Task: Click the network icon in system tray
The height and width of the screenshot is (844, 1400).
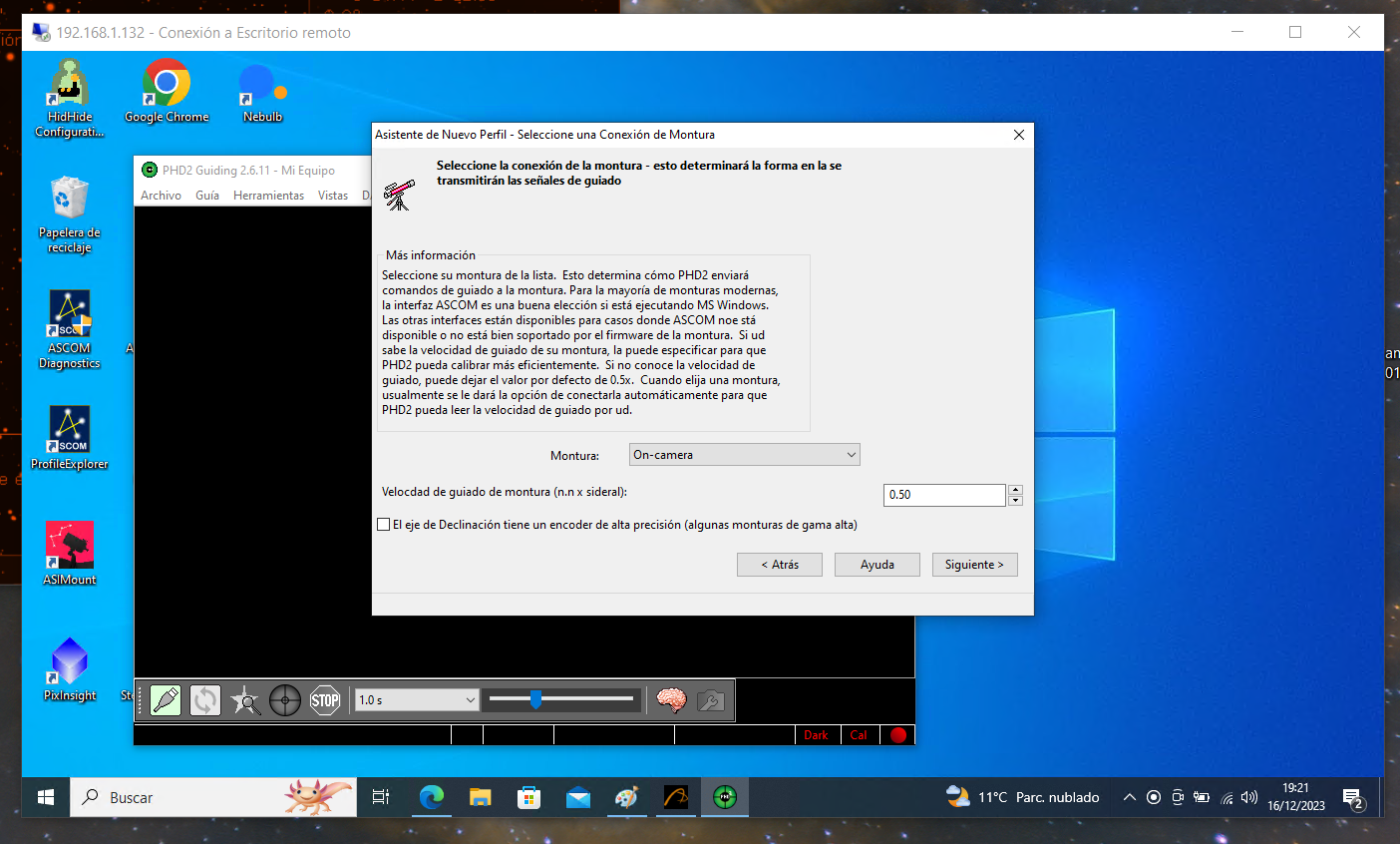Action: [1226, 797]
